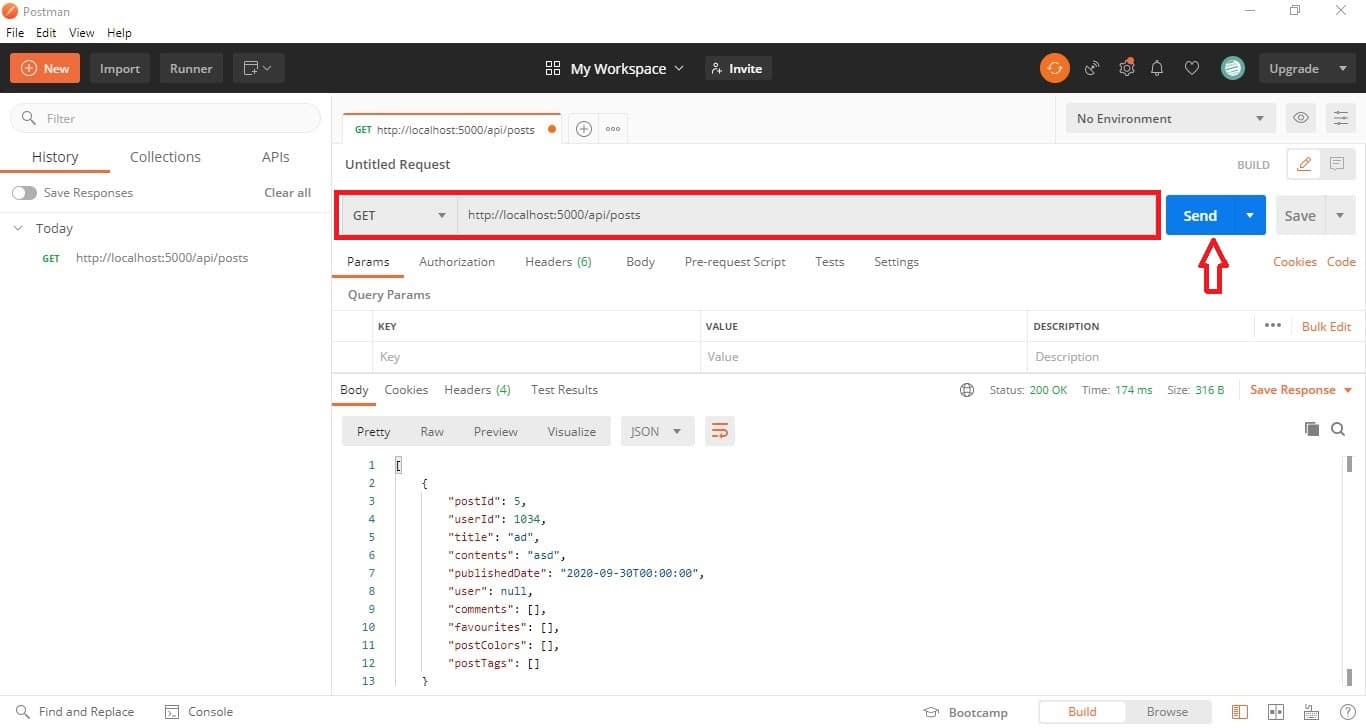Image resolution: width=1366 pixels, height=728 pixels.
Task: Open the GET method dropdown
Action: pyautogui.click(x=398, y=215)
